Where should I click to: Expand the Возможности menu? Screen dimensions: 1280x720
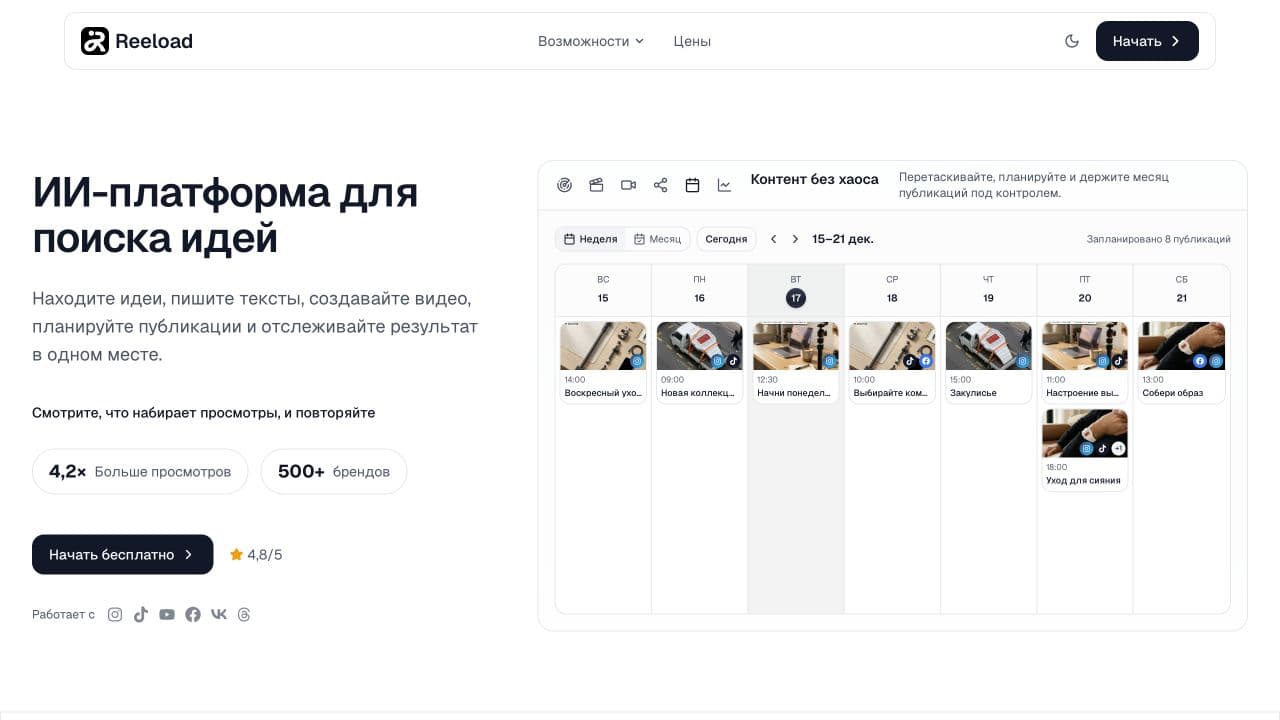(x=591, y=41)
